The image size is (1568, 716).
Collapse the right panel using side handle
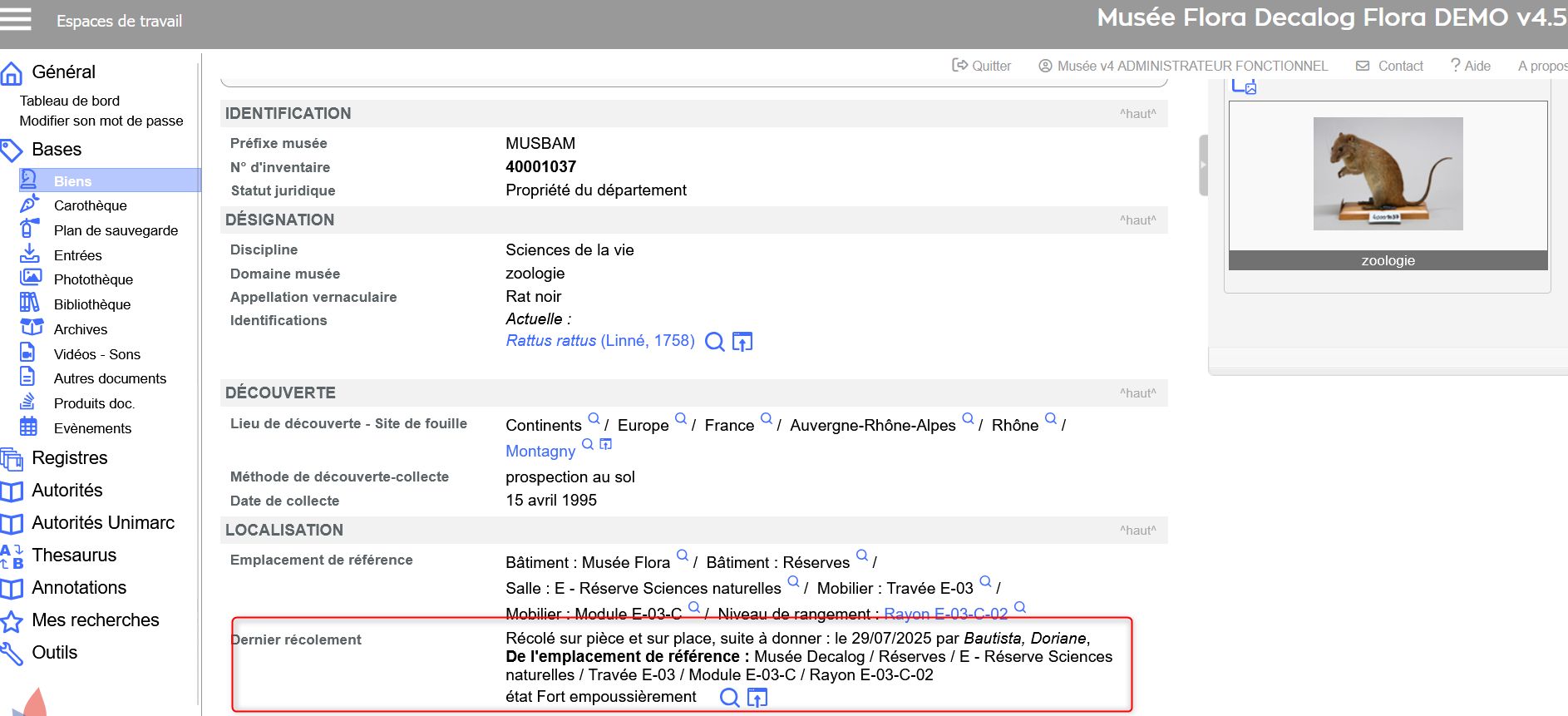point(1202,165)
